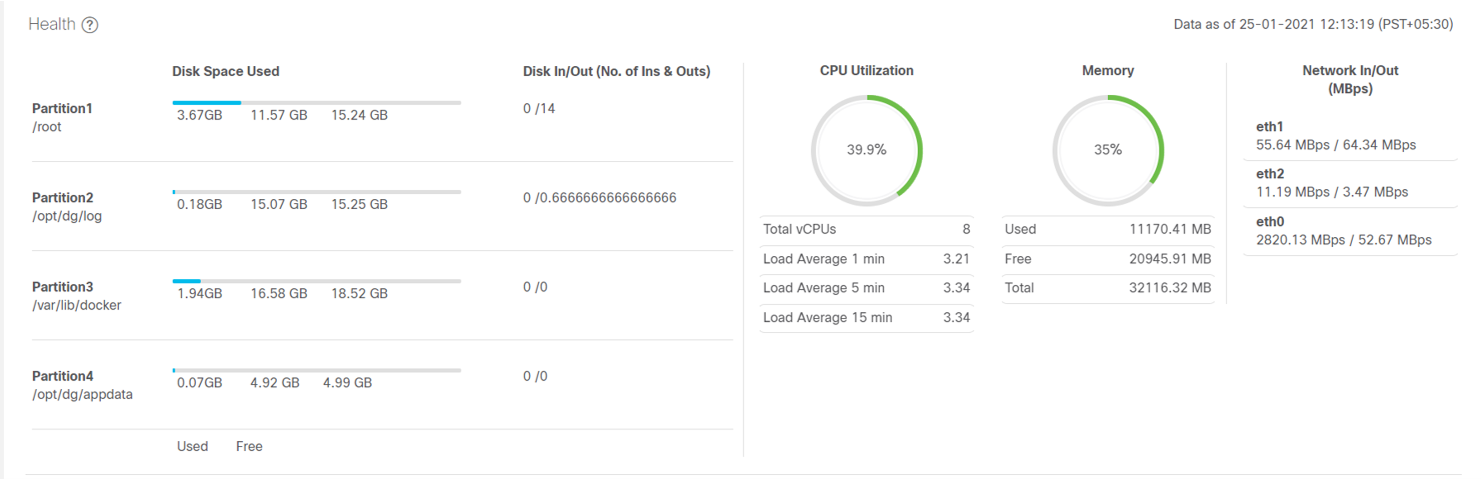Click the Load Average 15 min row

tap(866, 318)
